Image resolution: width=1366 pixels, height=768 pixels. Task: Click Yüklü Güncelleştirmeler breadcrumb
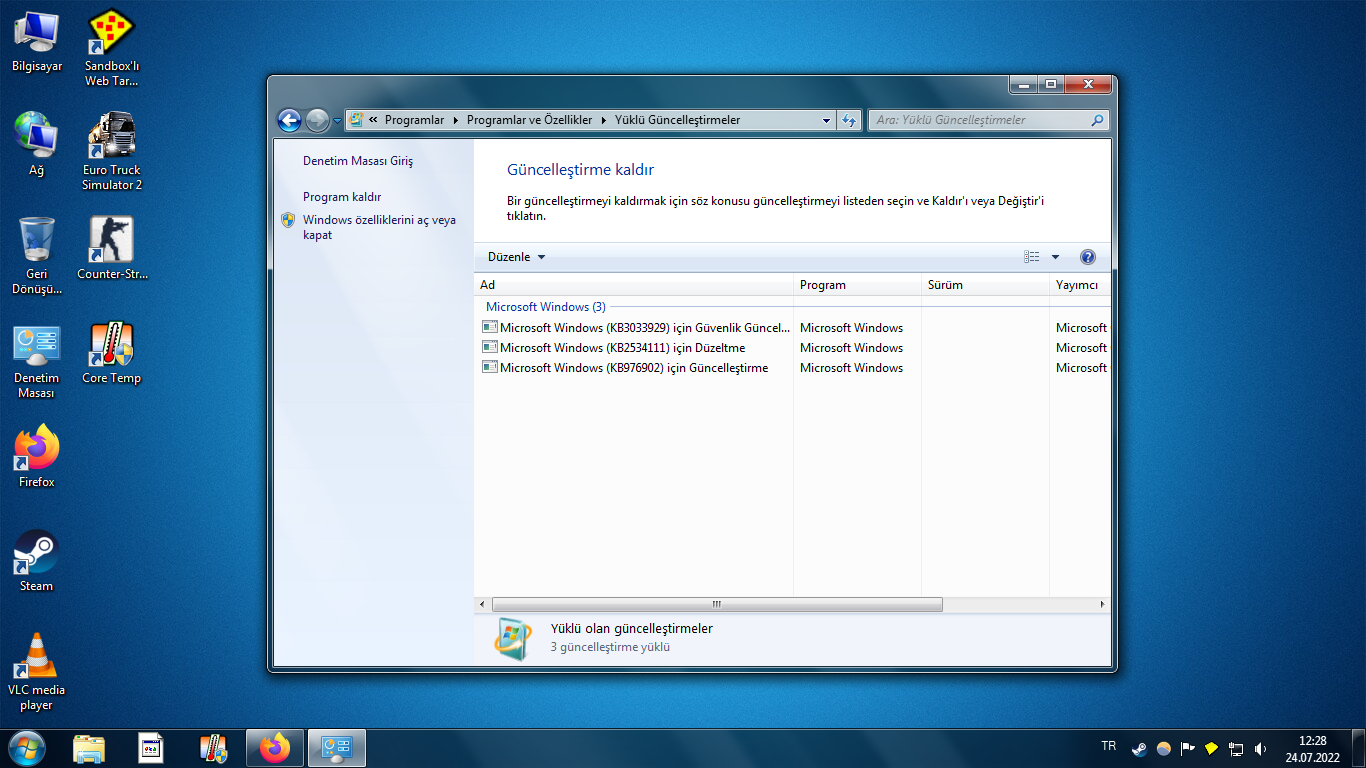point(677,120)
